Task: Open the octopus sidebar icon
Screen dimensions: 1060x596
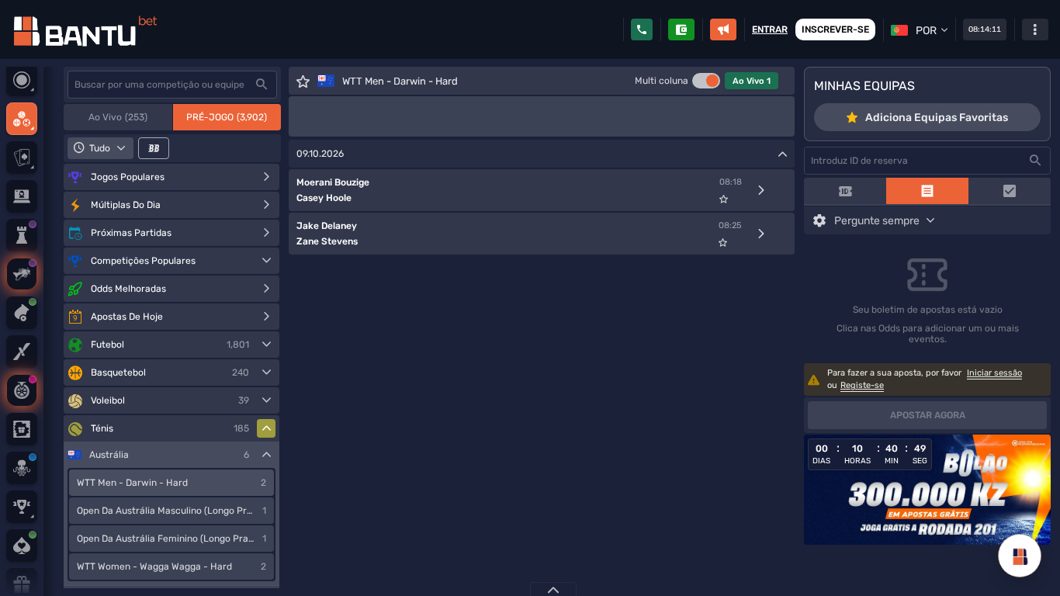Action: 22,468
